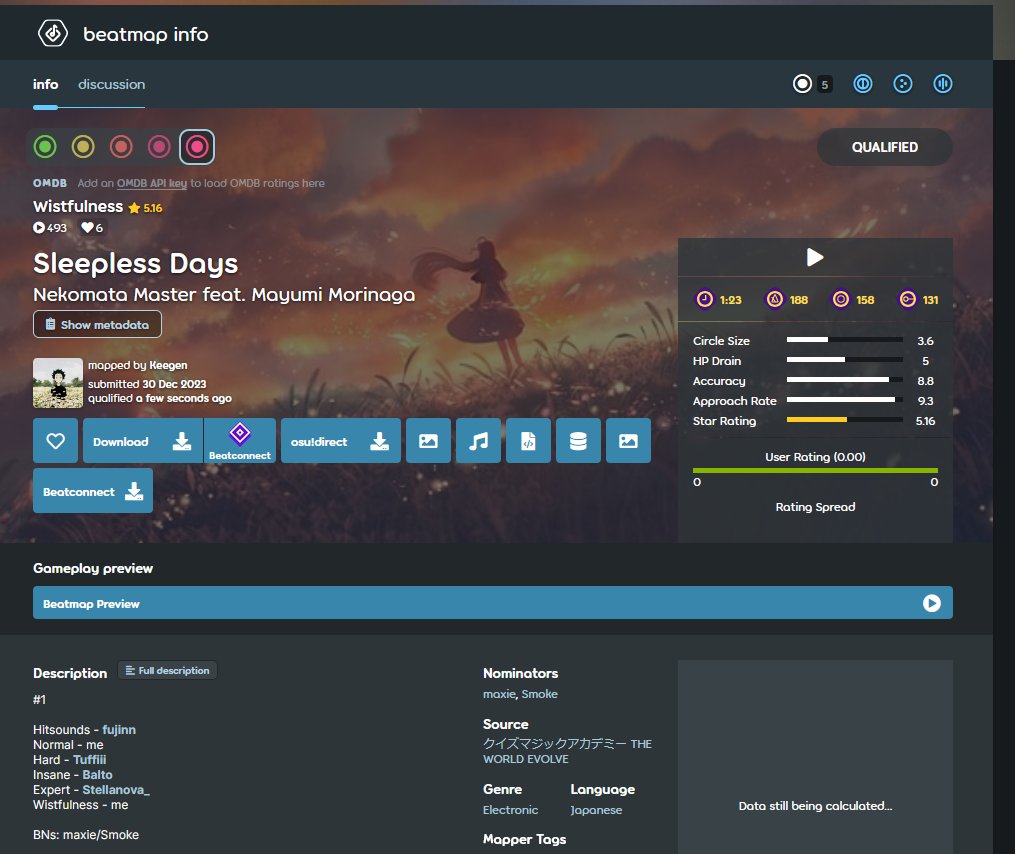Click the first image icon button after osu!direct
The width and height of the screenshot is (1015, 854).
coord(429,441)
